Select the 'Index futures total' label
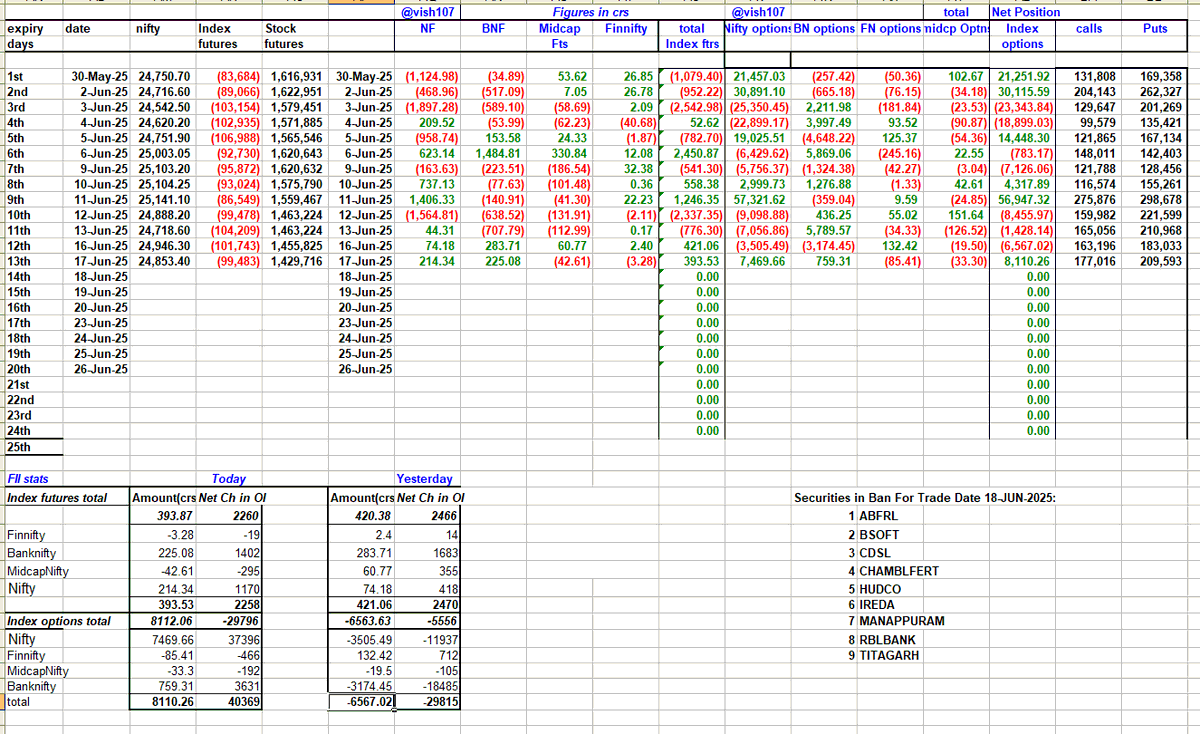This screenshot has width=1200, height=734. [x=57, y=497]
